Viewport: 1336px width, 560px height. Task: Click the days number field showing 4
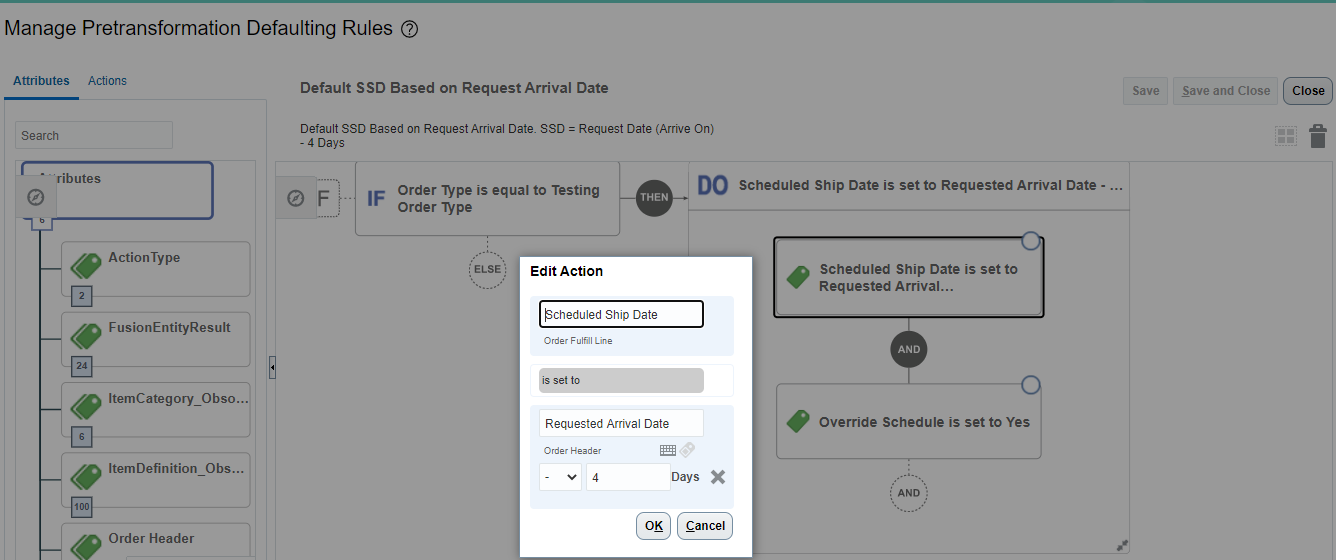coord(628,477)
